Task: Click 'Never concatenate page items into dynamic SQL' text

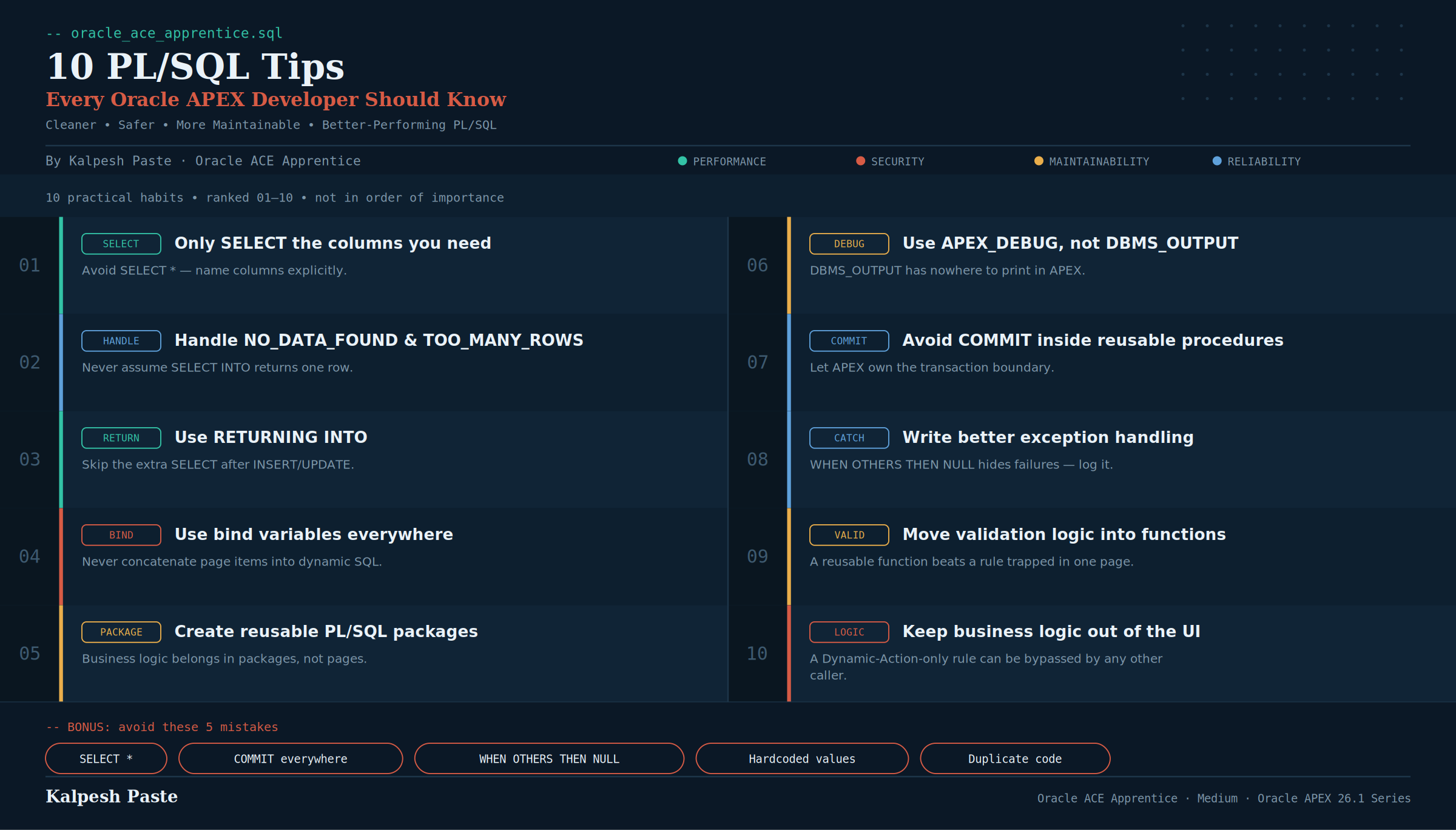Action: pos(232,562)
